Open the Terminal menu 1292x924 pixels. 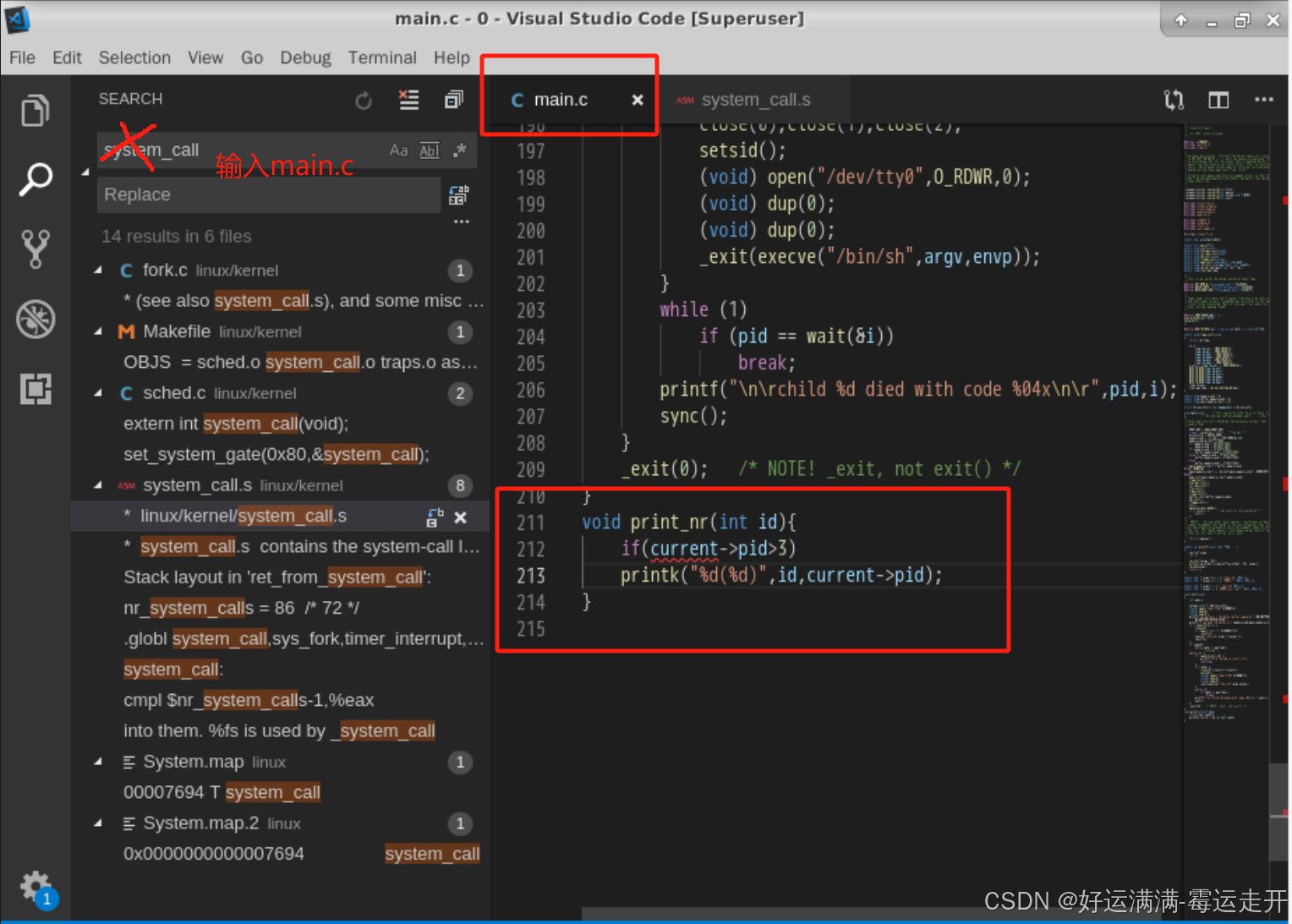tap(382, 57)
